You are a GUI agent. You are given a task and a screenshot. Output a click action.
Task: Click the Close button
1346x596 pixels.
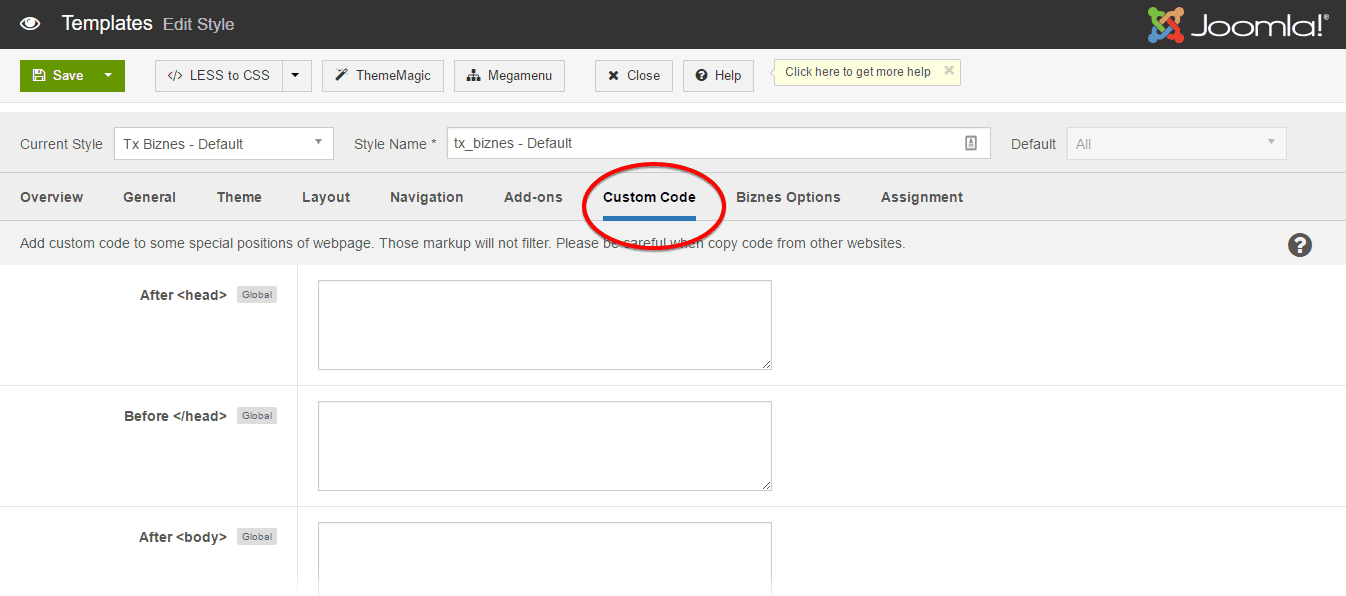tap(634, 76)
